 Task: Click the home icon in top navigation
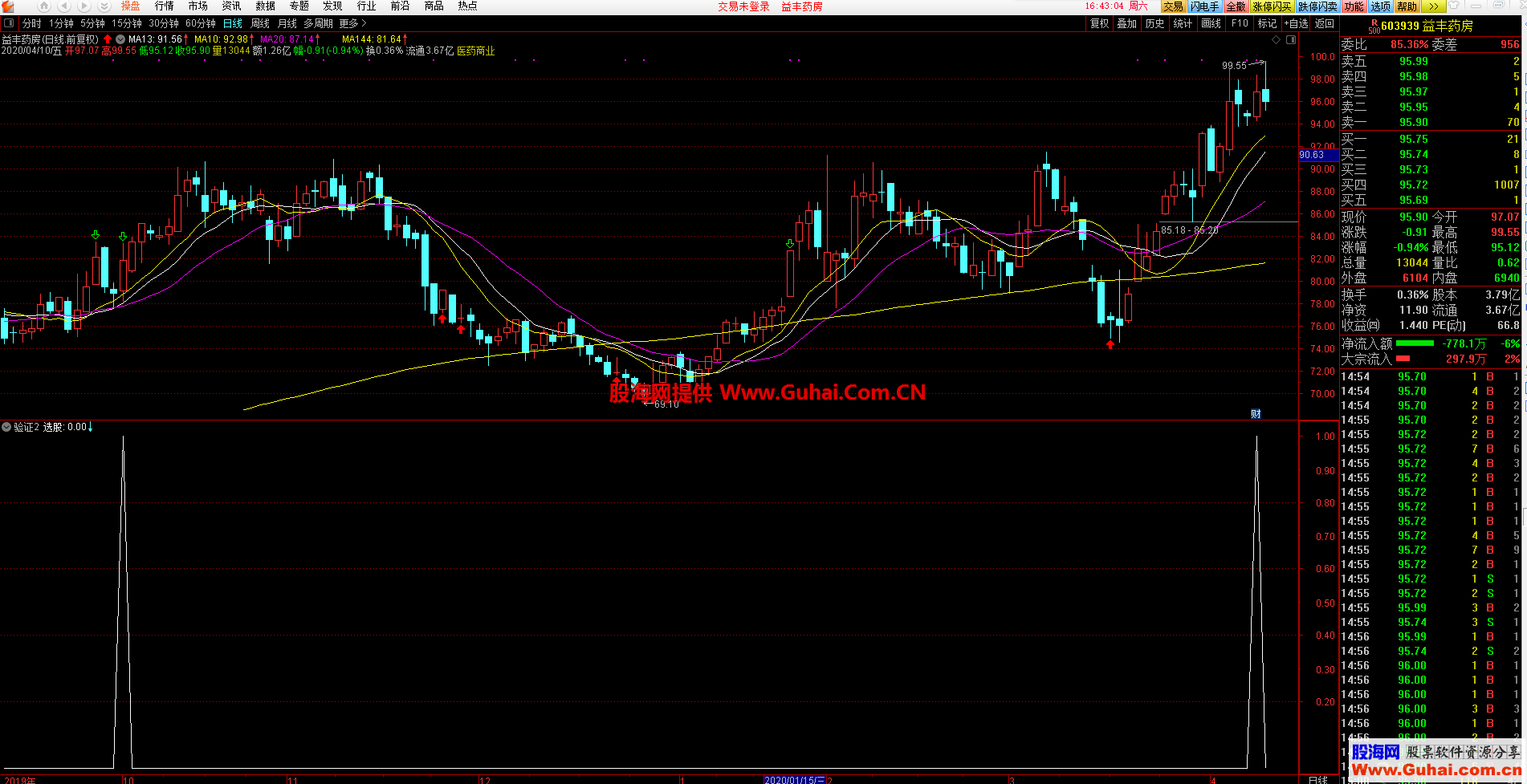[44, 6]
